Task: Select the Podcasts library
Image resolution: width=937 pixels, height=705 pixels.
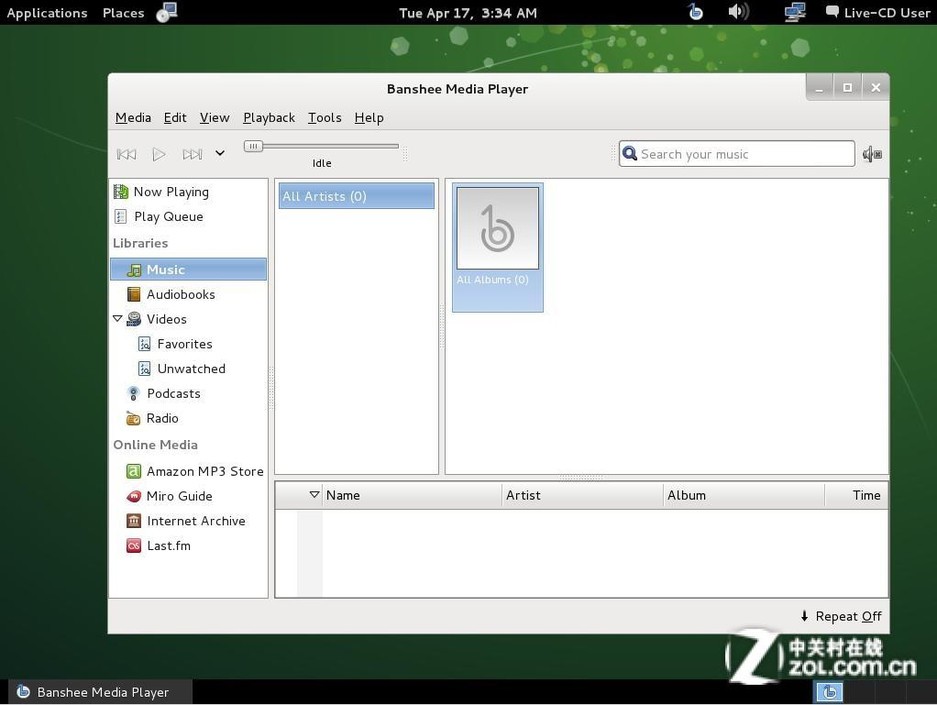Action: tap(173, 394)
